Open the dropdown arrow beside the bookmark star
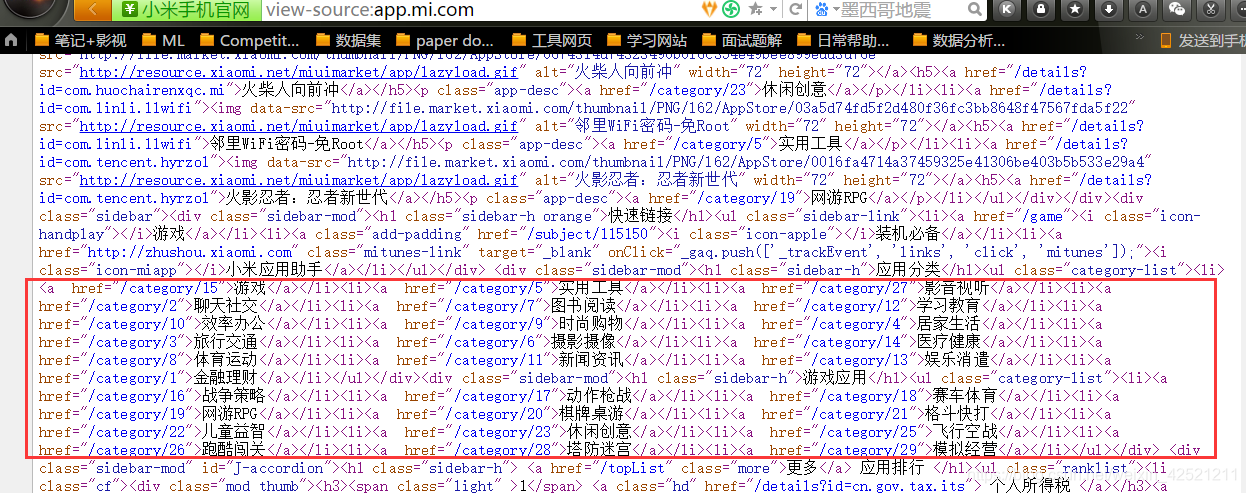Screen dimensions: 1246x493 tap(772, 10)
